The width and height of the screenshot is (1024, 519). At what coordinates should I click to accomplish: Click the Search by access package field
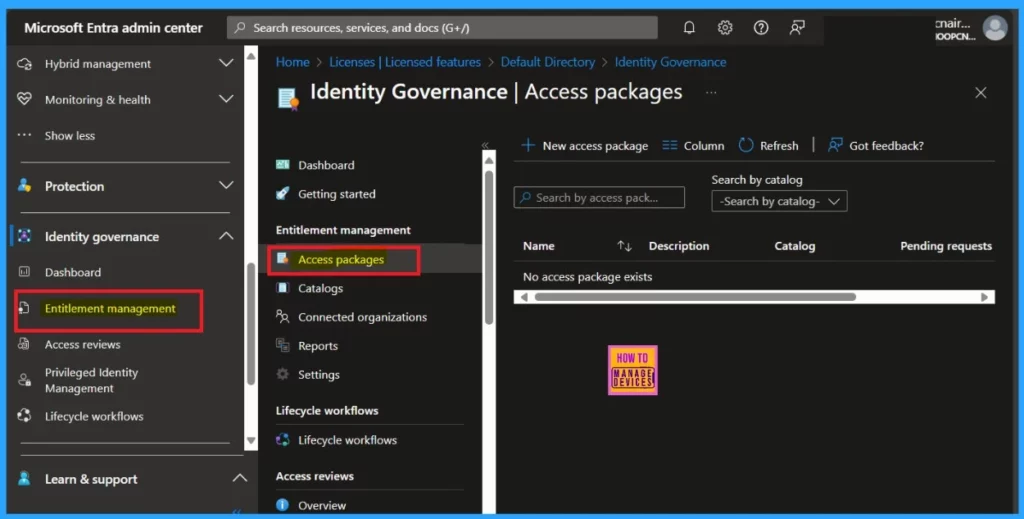599,197
